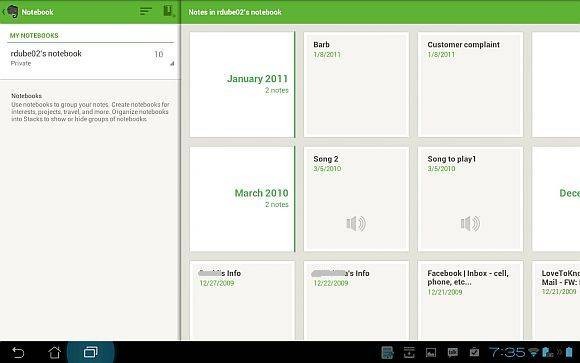Tap the Android back button
Screen dimensions: 580x363
coord(18,352)
